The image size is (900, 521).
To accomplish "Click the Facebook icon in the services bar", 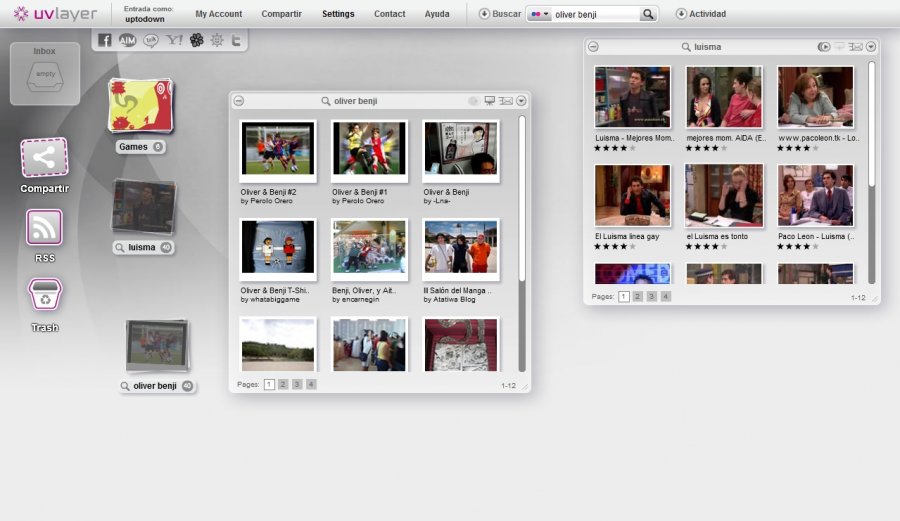I will [105, 41].
